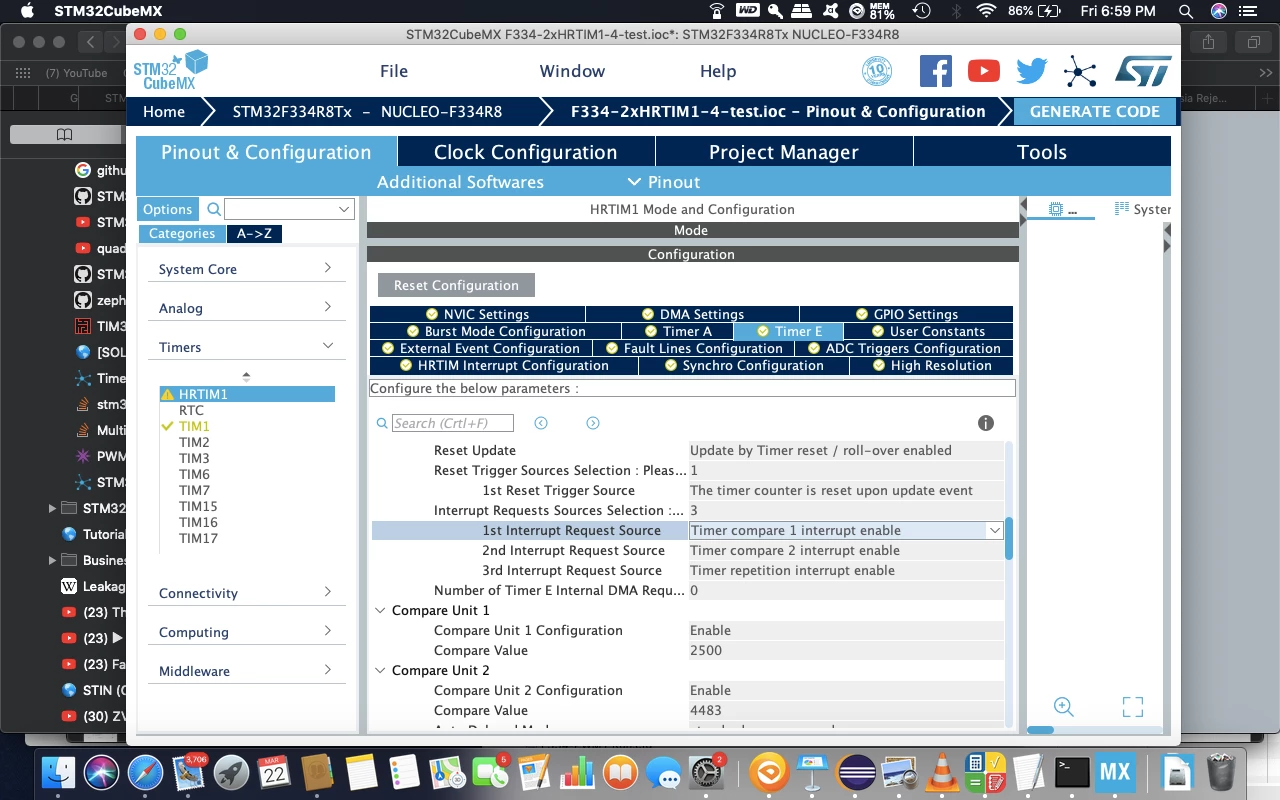The image size is (1280, 800).
Task: Open the STM32CubeMX Facebook page icon
Action: tap(936, 71)
